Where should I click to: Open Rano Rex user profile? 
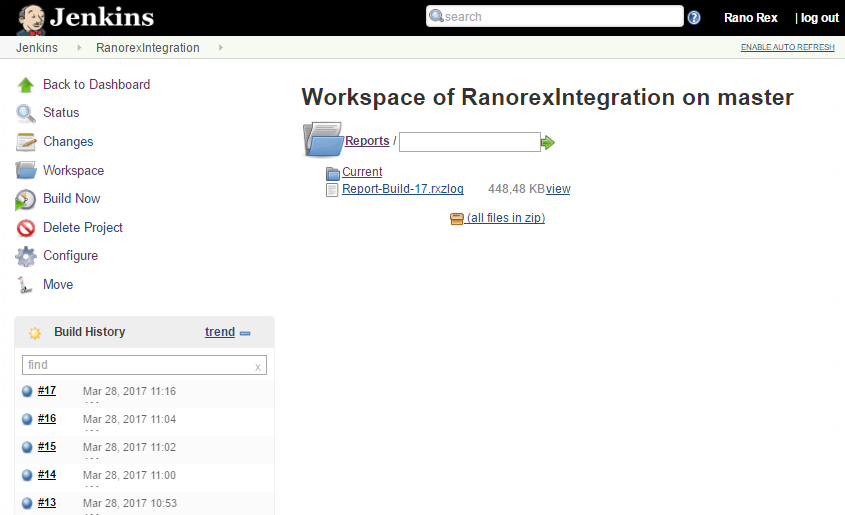tap(751, 18)
